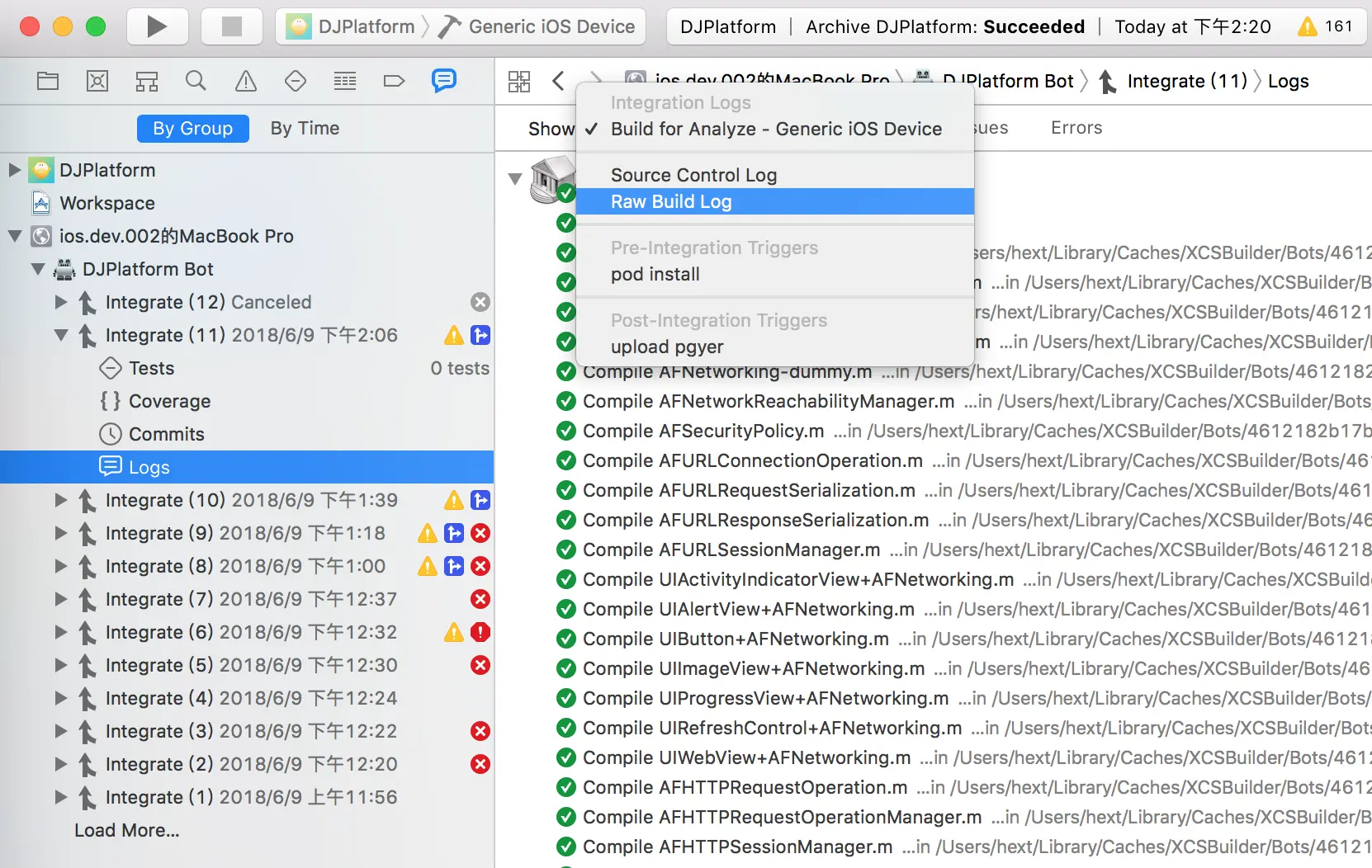
Task: Click the green check for Compile AFURLSessionManager.m
Action: pyautogui.click(x=566, y=550)
